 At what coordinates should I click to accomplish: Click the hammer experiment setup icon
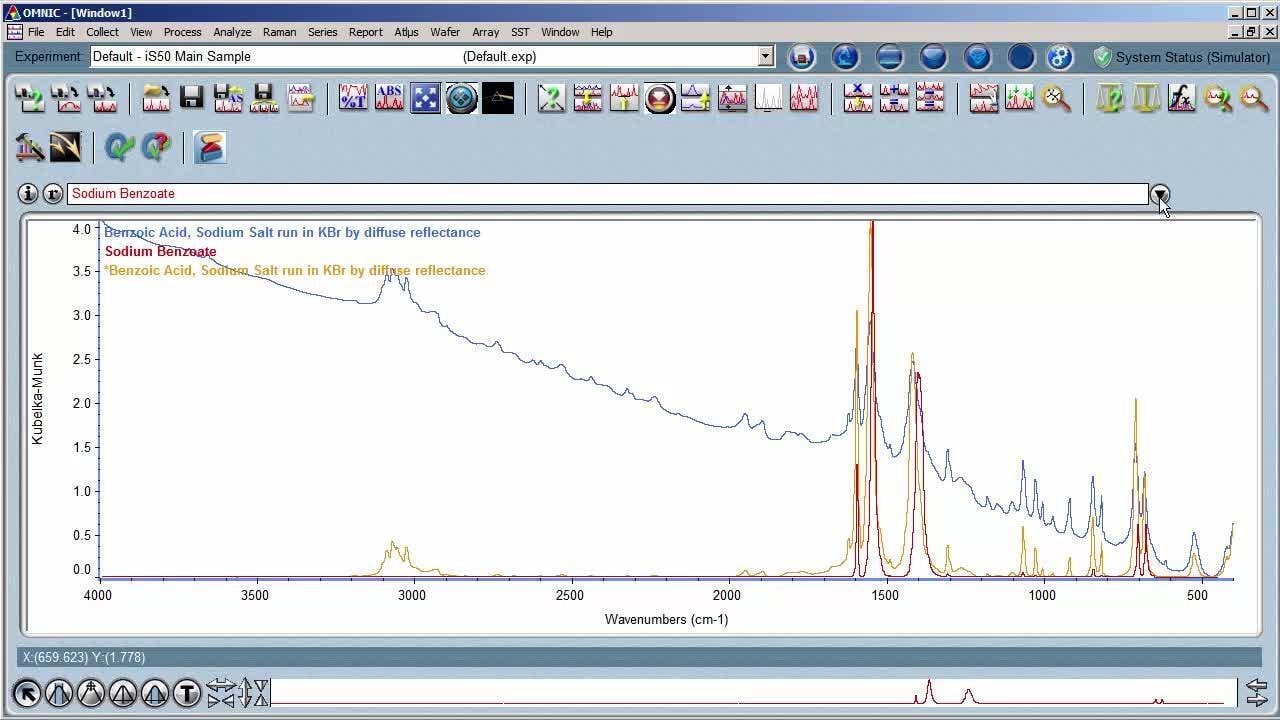coord(29,147)
